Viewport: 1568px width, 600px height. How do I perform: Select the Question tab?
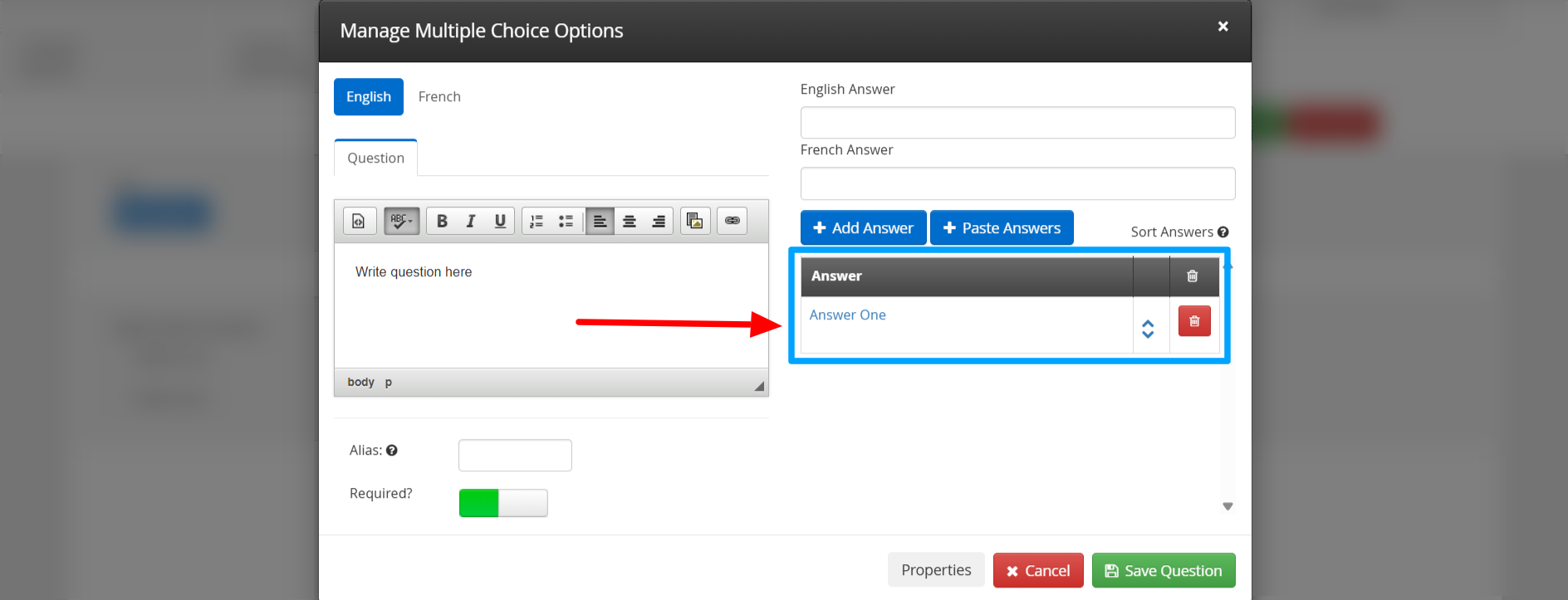click(x=375, y=159)
